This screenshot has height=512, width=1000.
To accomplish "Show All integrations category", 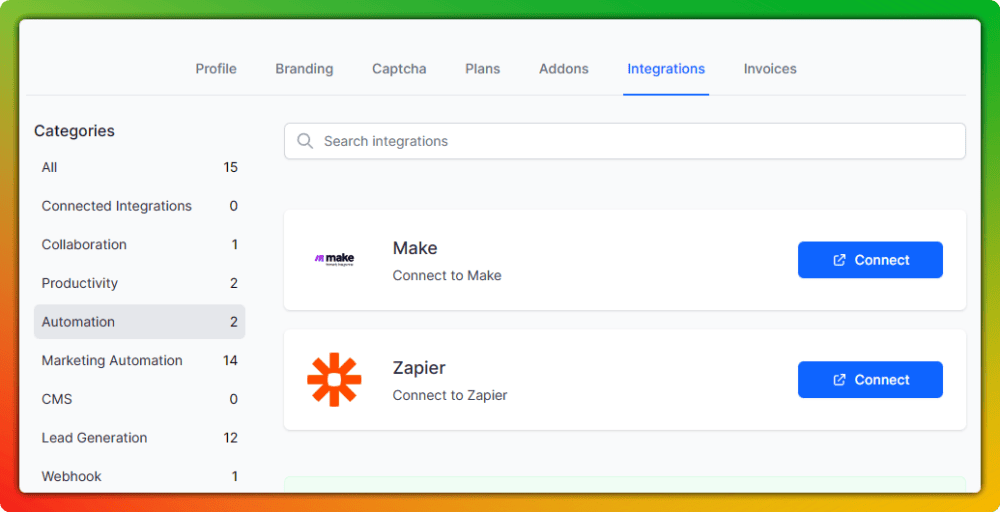I will point(139,168).
